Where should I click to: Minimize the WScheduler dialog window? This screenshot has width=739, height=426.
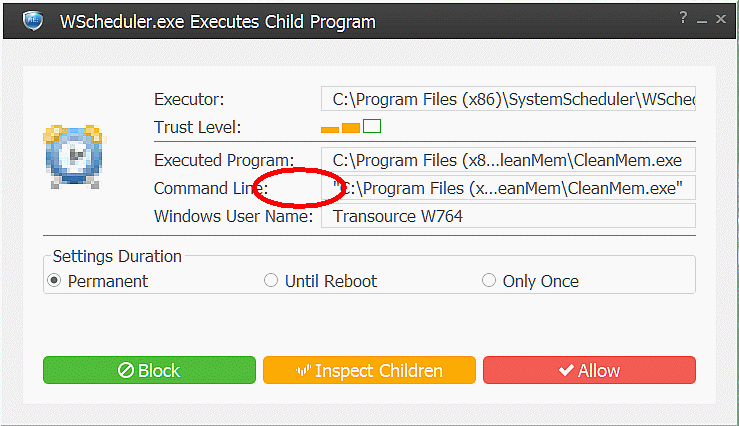point(702,19)
